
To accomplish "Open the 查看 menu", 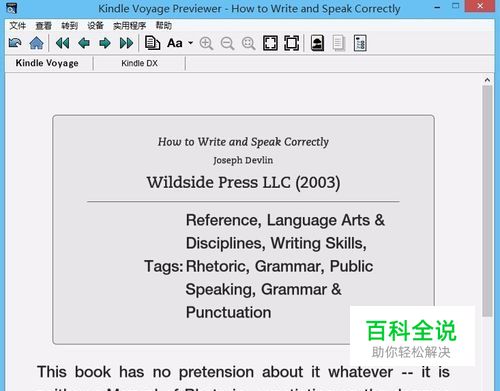I will [44, 26].
